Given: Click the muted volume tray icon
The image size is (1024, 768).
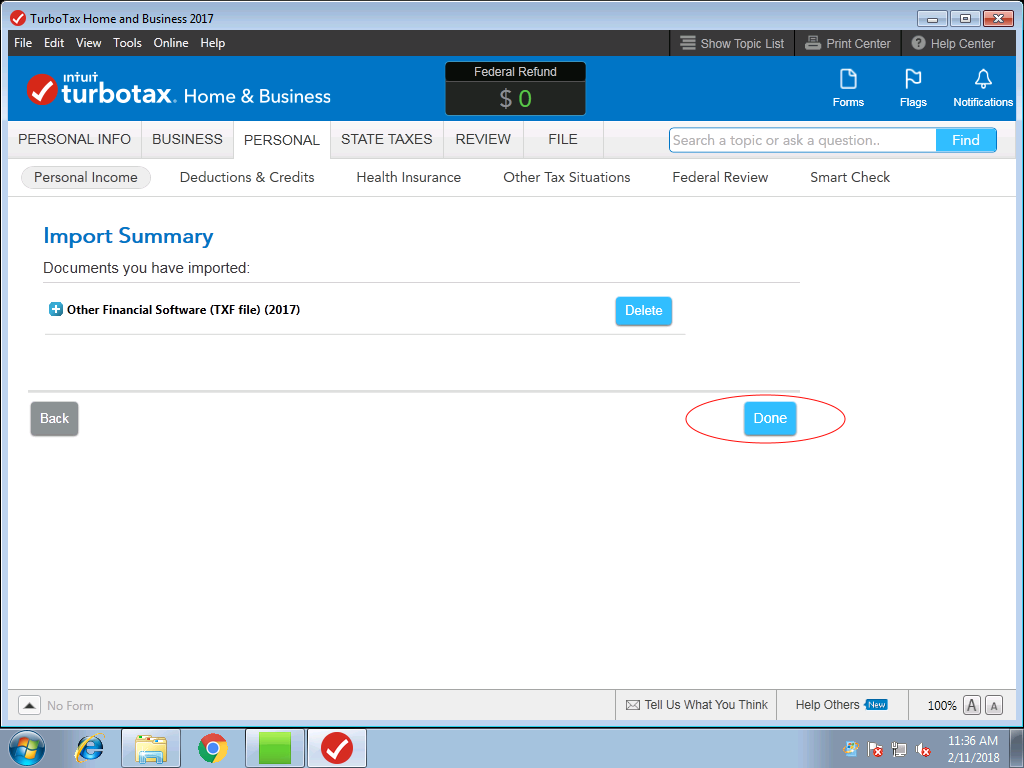Looking at the screenshot, I should point(923,750).
